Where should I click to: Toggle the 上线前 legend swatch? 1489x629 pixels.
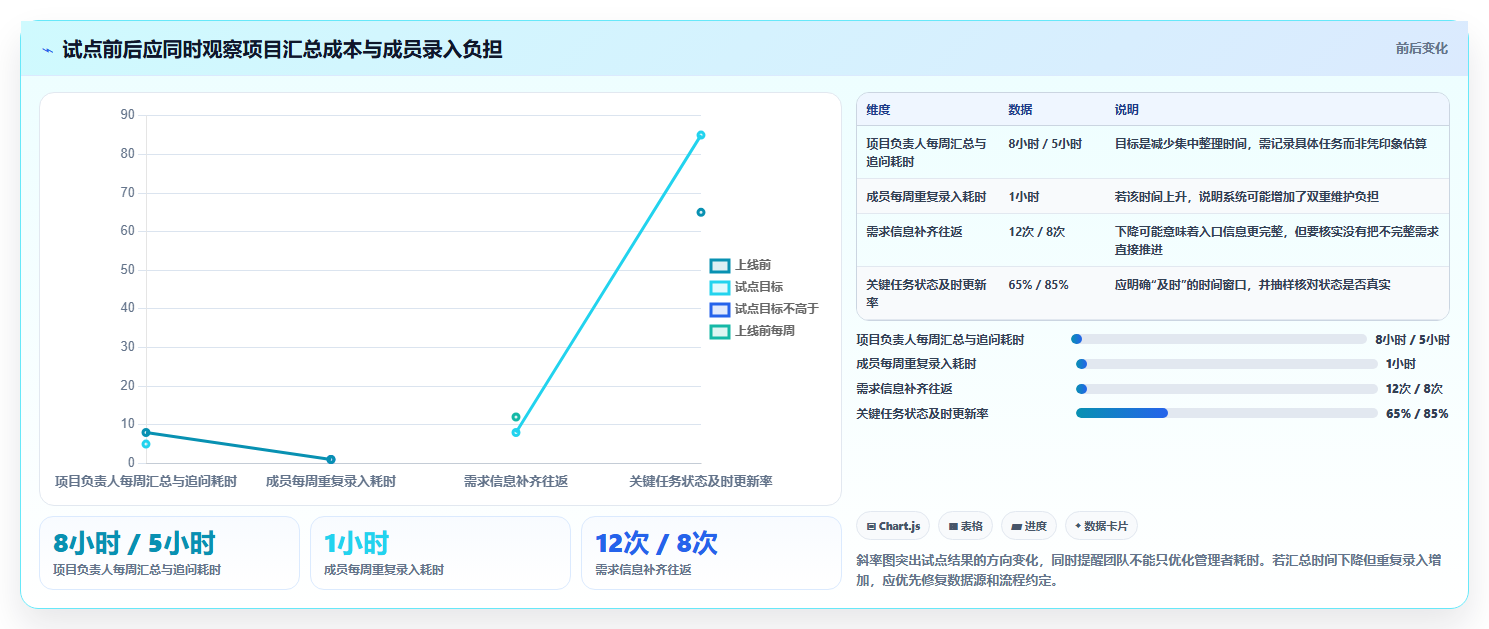pyautogui.click(x=719, y=265)
